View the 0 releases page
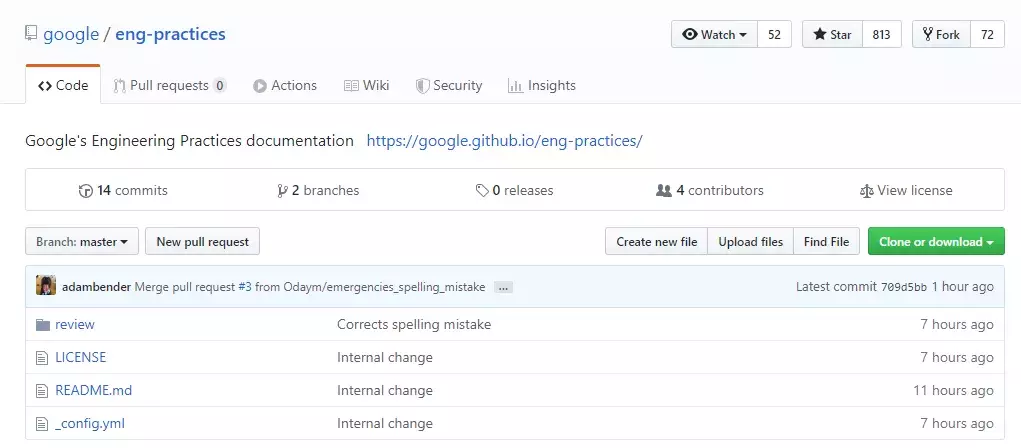 514,191
